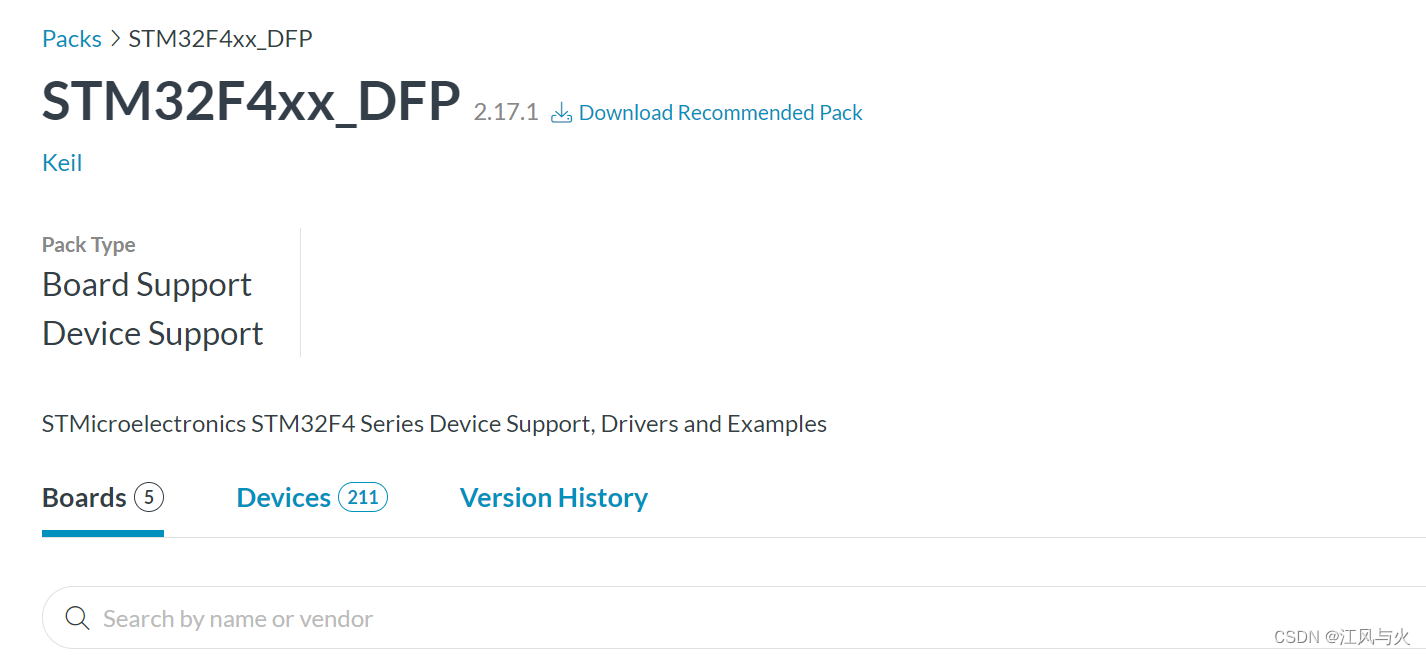
Task: Click the magnifier icon in the search bar
Action: (77, 617)
